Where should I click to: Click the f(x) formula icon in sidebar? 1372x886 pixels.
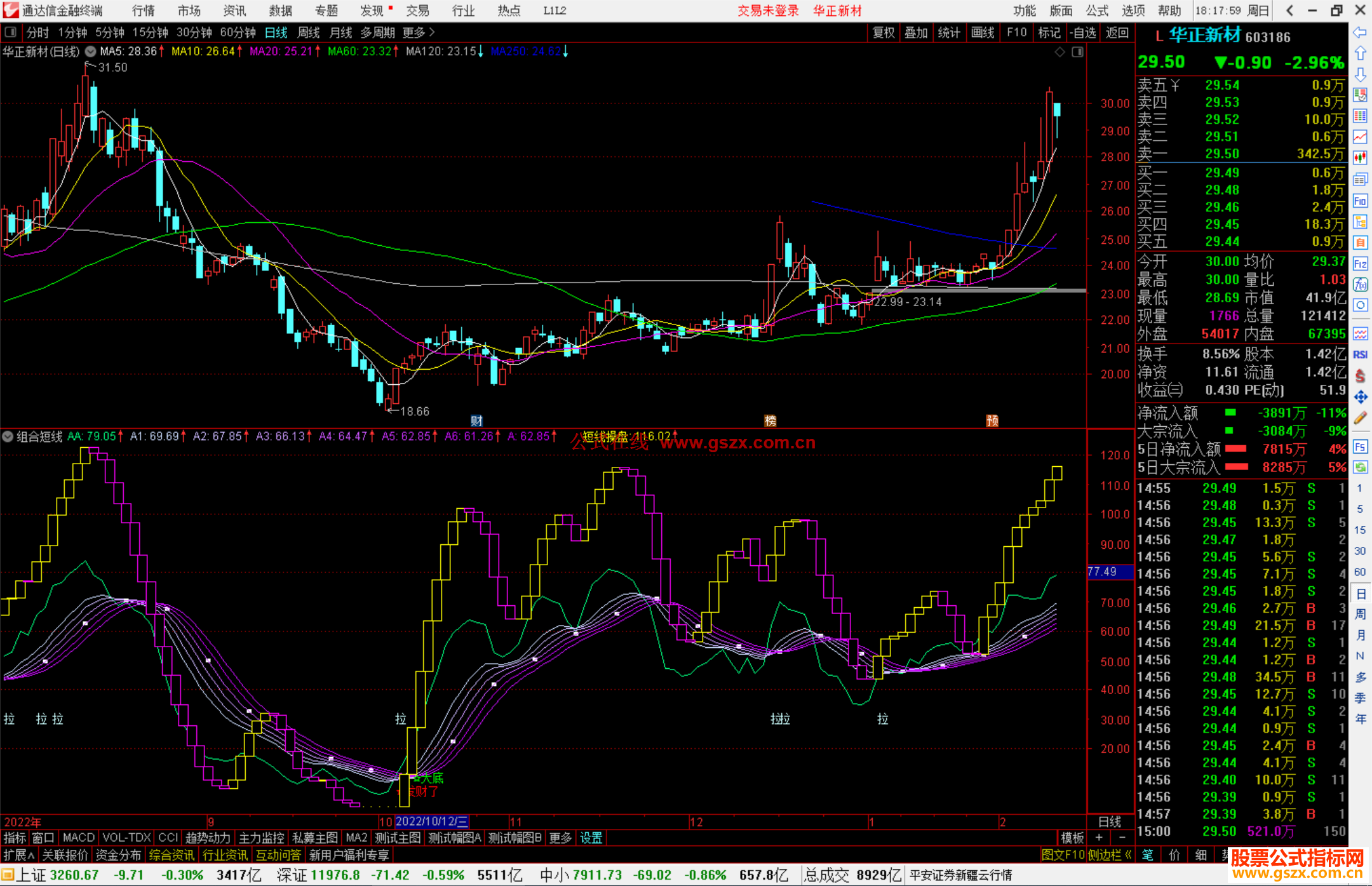coord(1360,285)
